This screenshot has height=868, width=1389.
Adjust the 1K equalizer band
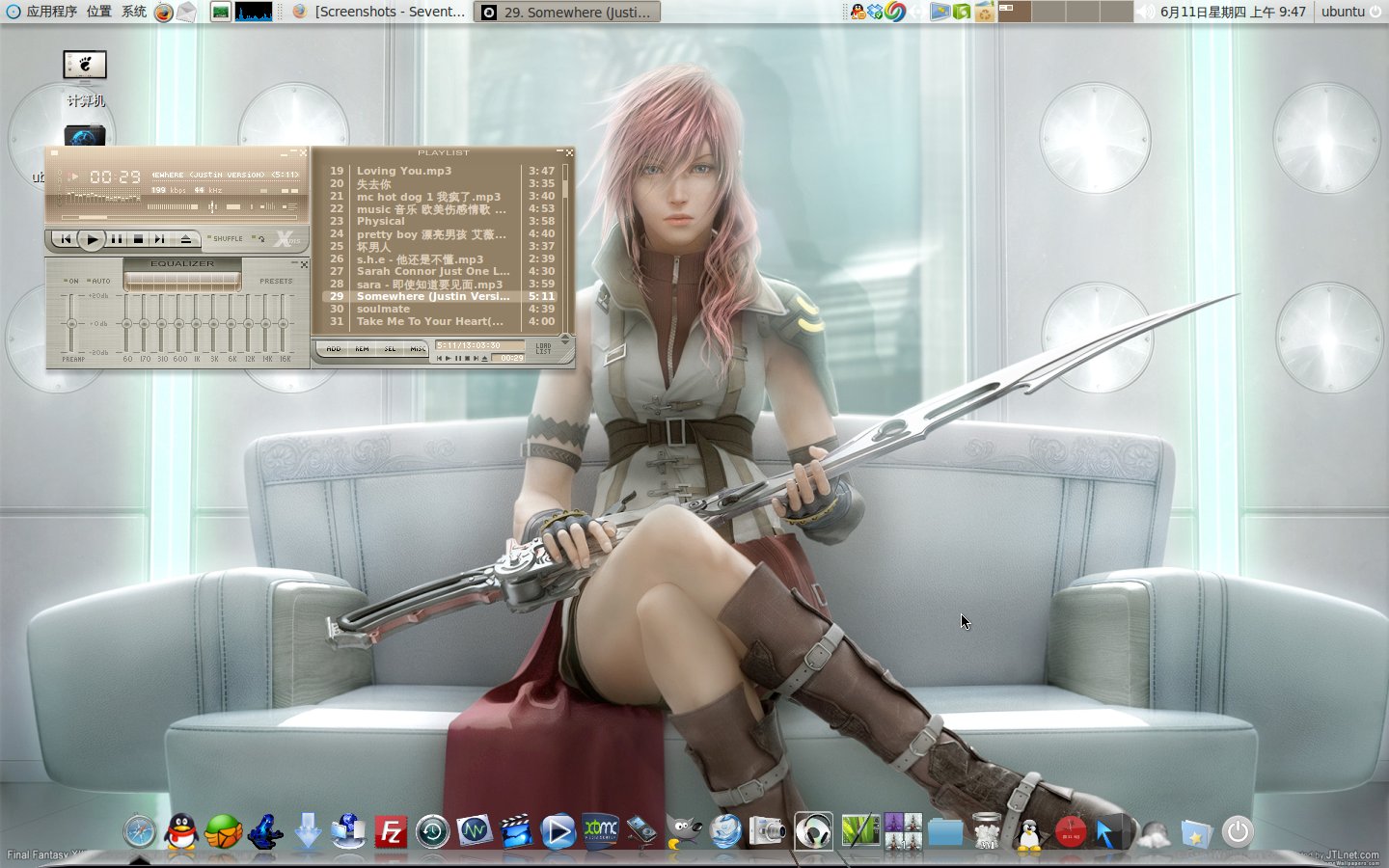(x=197, y=323)
